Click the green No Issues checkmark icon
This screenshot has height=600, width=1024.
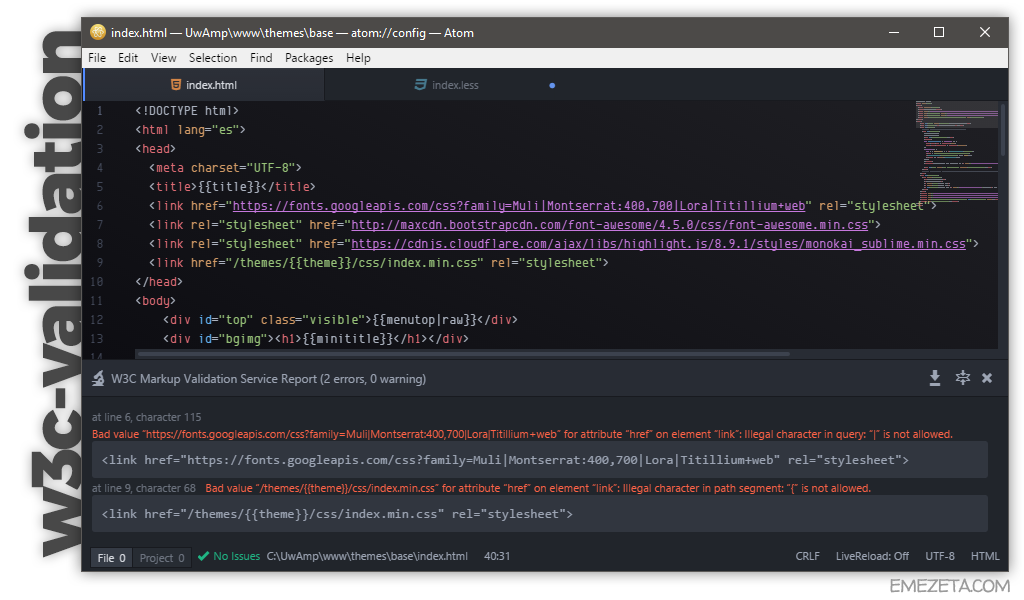203,556
